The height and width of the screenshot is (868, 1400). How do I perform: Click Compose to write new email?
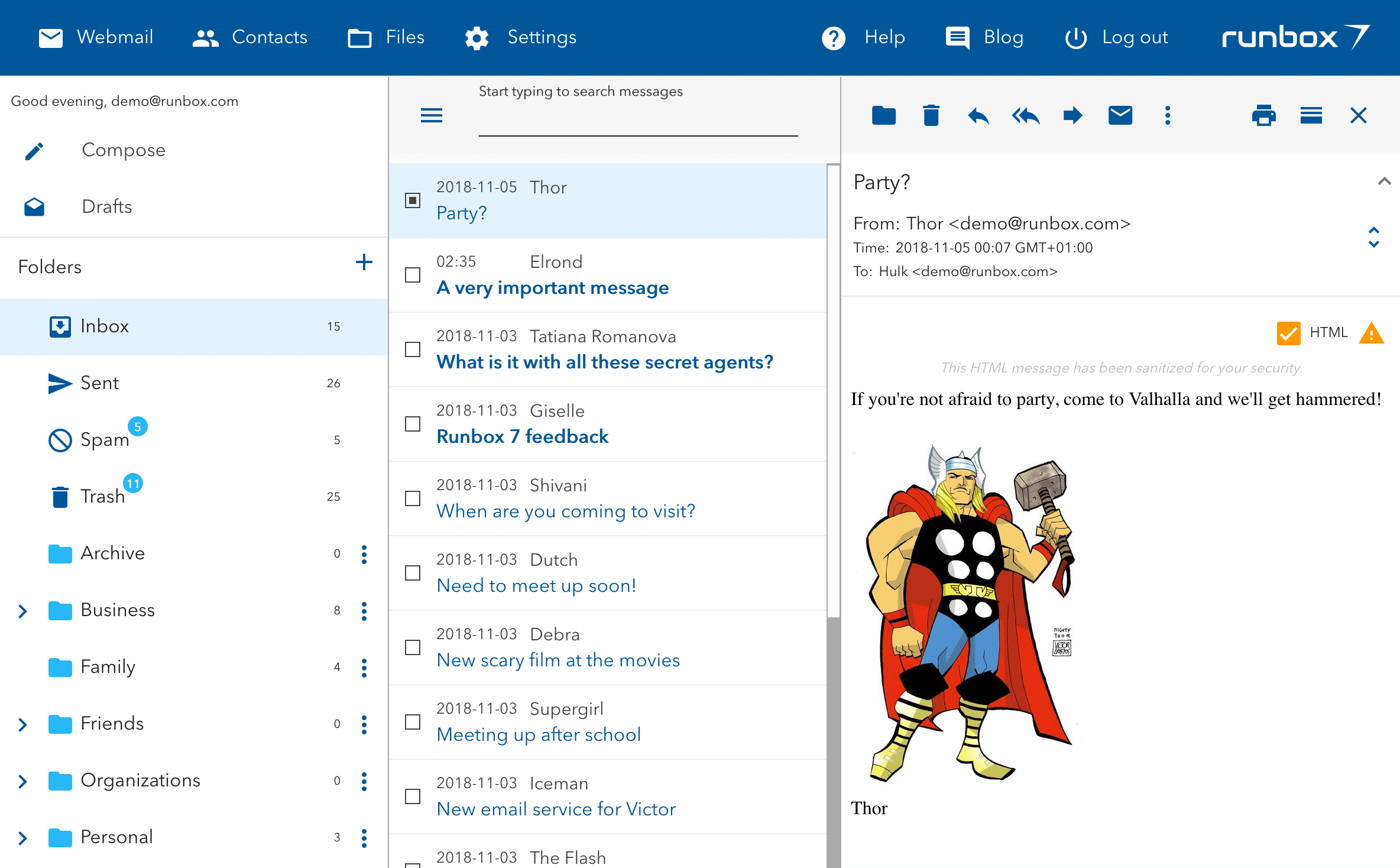(x=123, y=150)
